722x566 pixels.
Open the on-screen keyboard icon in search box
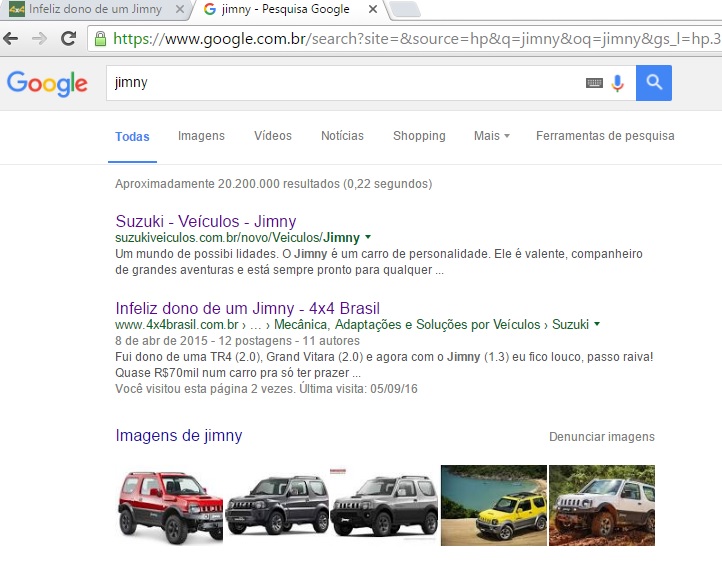(x=594, y=83)
